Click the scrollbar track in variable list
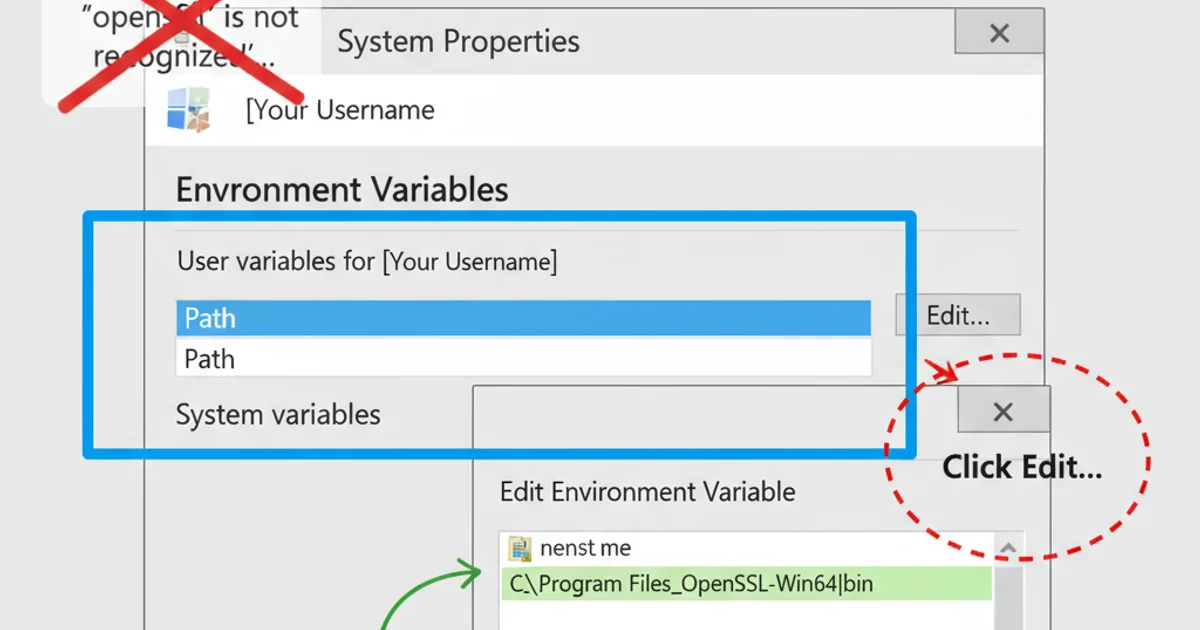Screen dimensions: 1200x630 (x=1007, y=595)
